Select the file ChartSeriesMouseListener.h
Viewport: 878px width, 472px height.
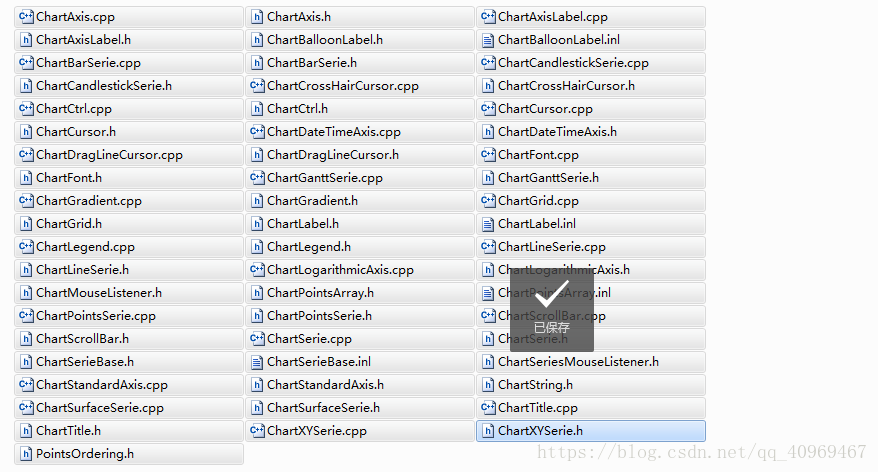(591, 362)
